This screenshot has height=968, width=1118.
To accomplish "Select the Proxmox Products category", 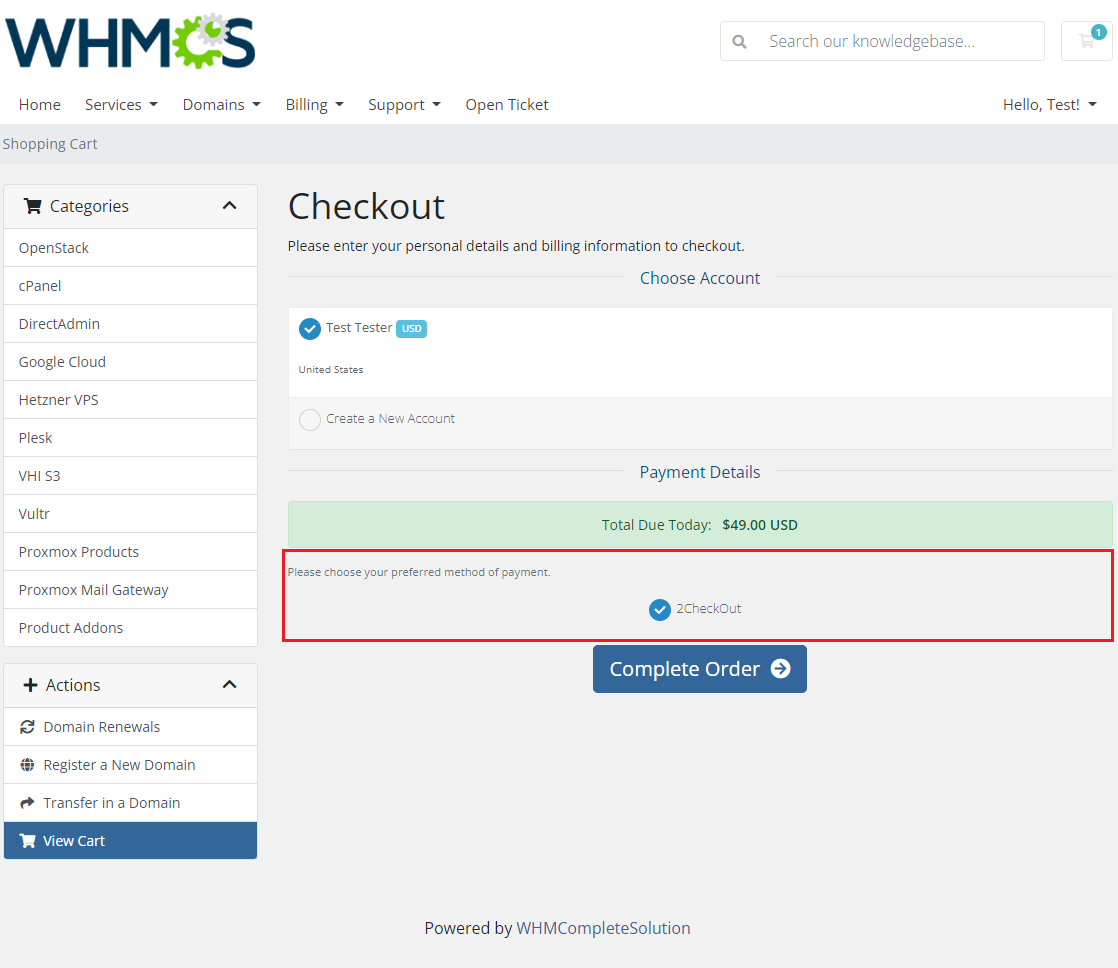I will click(130, 552).
